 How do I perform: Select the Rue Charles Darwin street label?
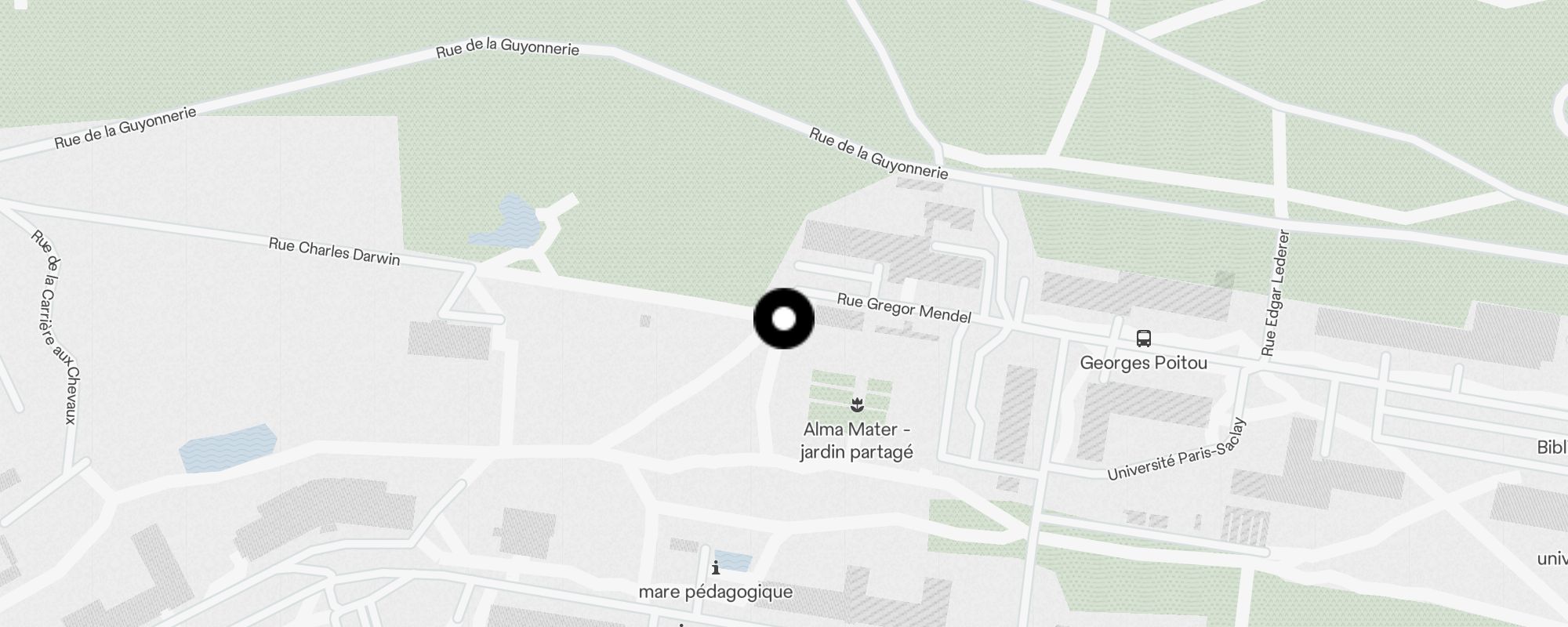pyautogui.click(x=335, y=252)
